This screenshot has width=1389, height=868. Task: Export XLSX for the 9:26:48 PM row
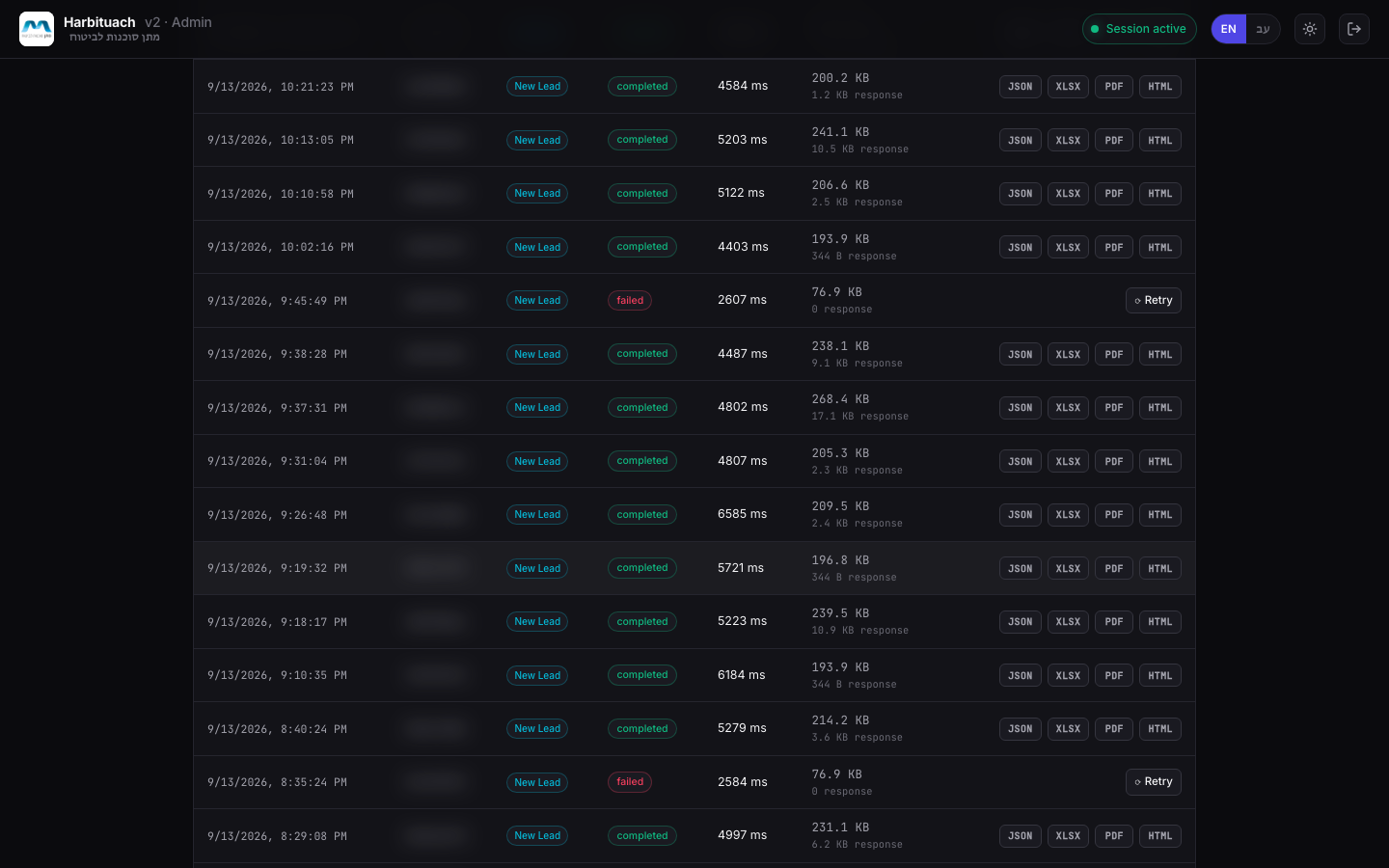(1068, 515)
